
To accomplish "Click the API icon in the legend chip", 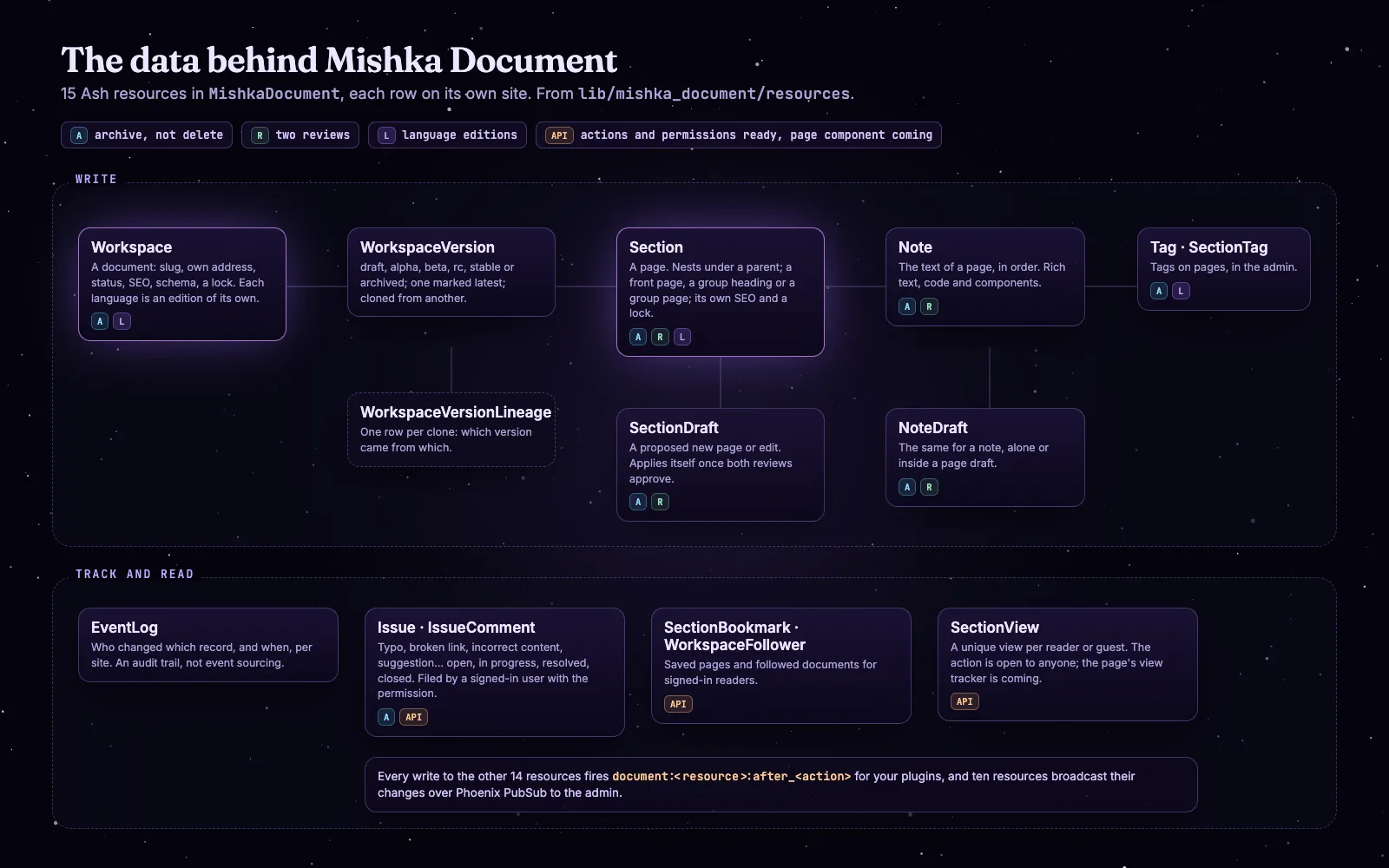I will [559, 135].
